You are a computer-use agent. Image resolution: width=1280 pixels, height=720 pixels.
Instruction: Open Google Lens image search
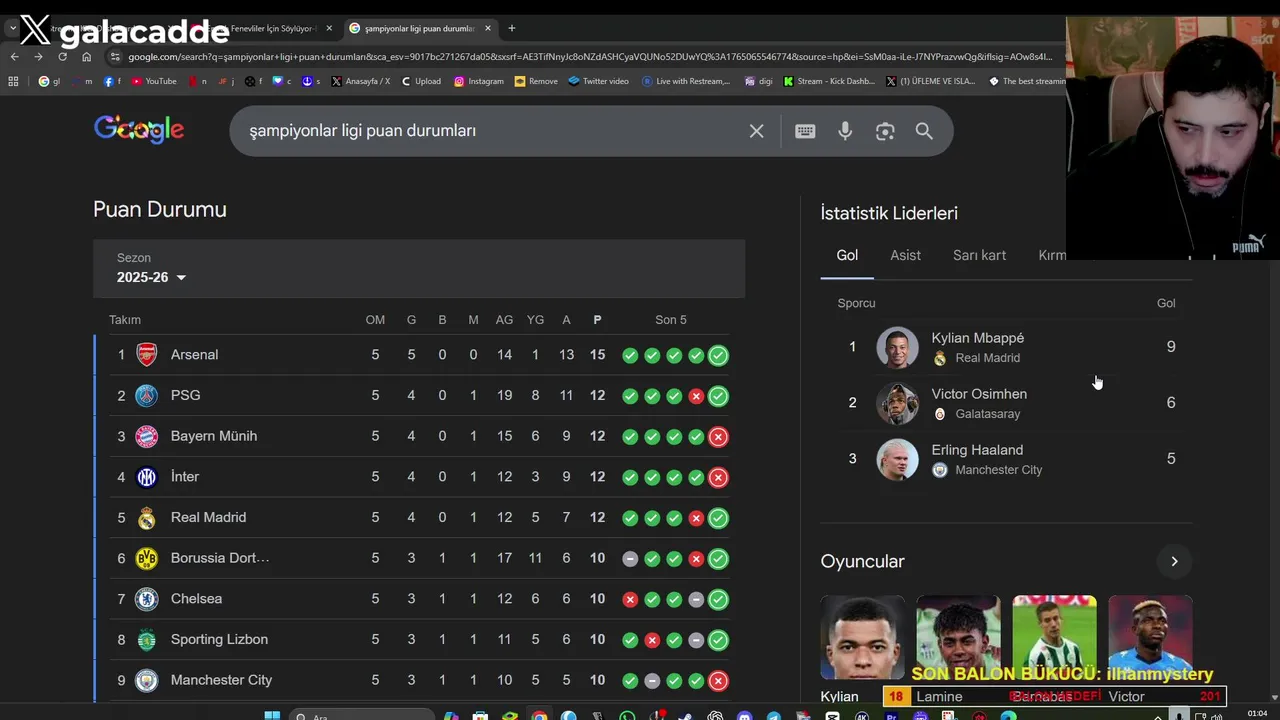point(885,131)
